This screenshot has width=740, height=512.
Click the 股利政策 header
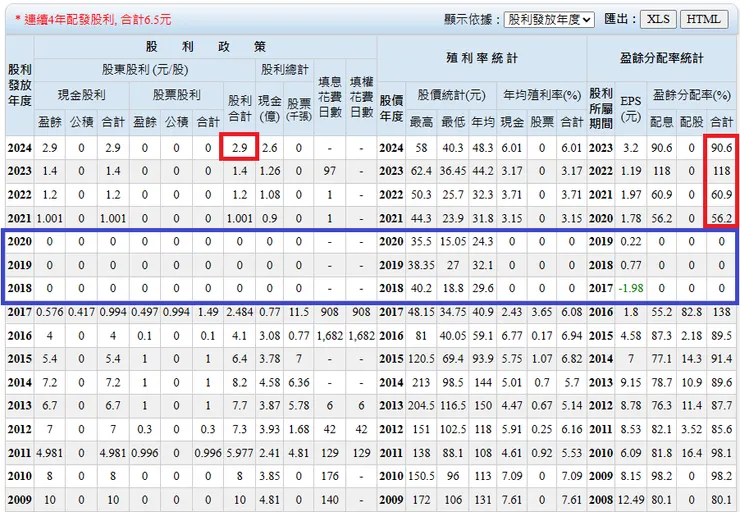click(x=205, y=47)
